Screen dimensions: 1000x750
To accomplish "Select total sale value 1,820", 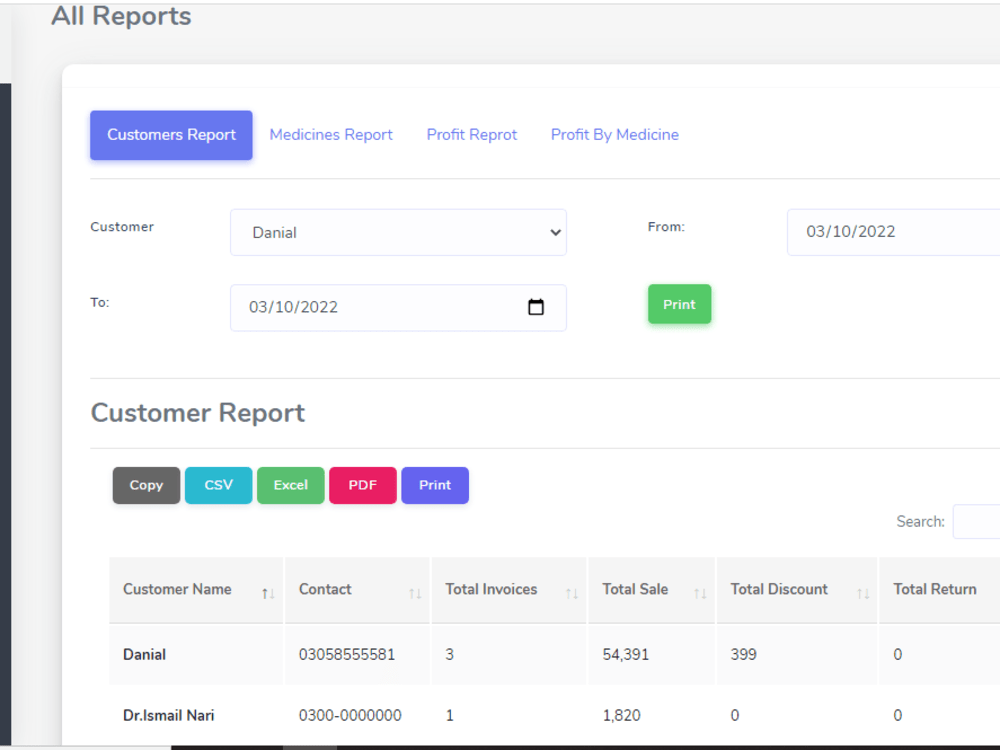I will (621, 716).
